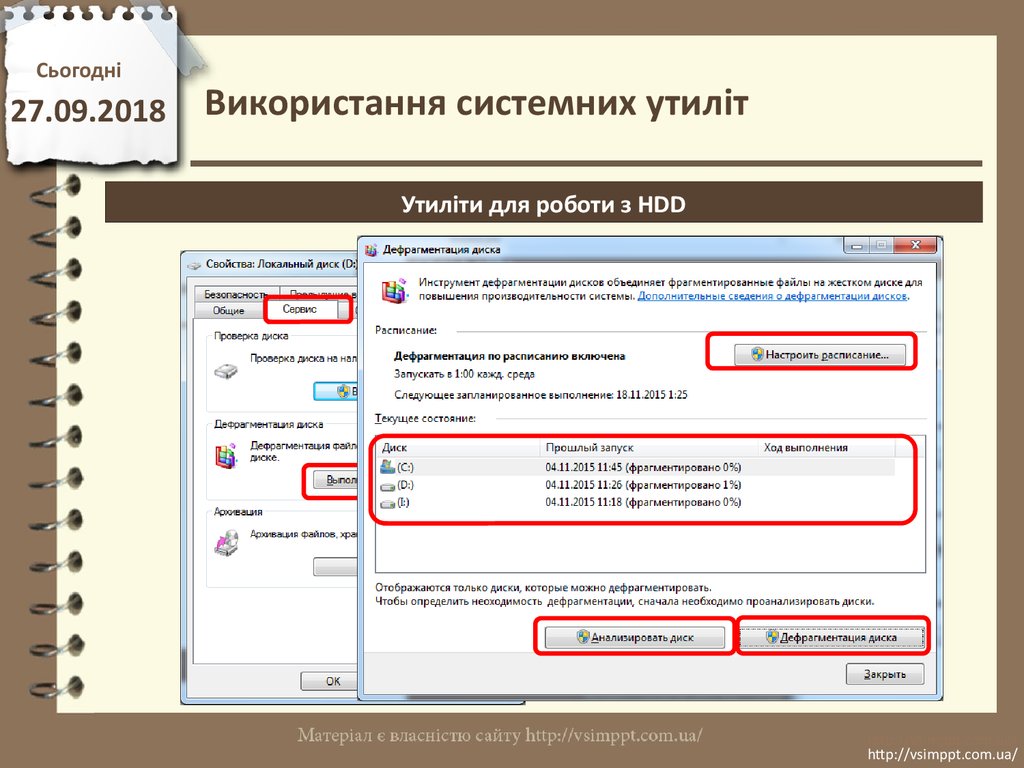This screenshot has height=768, width=1024.
Task: Sort by Прошлый запуск column header
Action: coord(648,448)
